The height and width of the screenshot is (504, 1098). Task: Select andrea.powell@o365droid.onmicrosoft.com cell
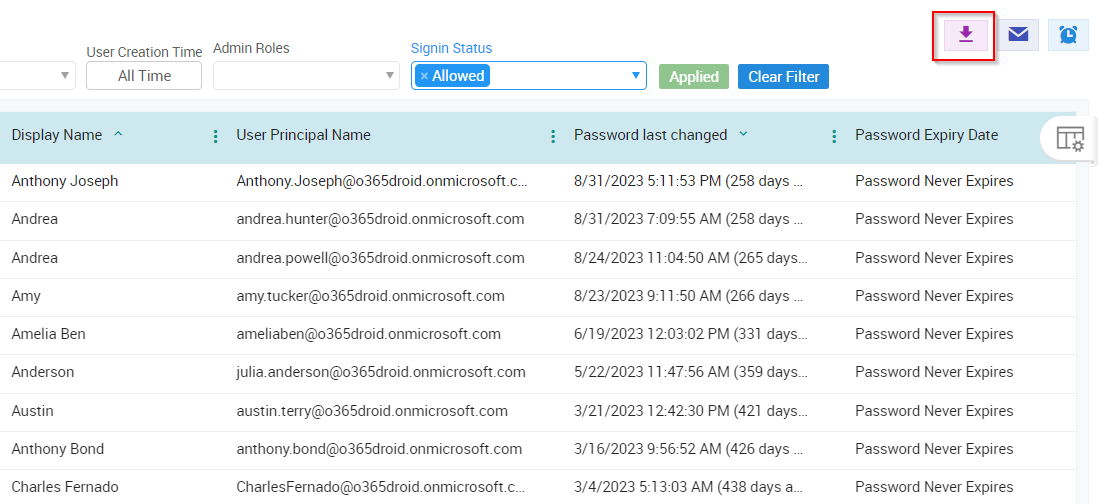[380, 258]
